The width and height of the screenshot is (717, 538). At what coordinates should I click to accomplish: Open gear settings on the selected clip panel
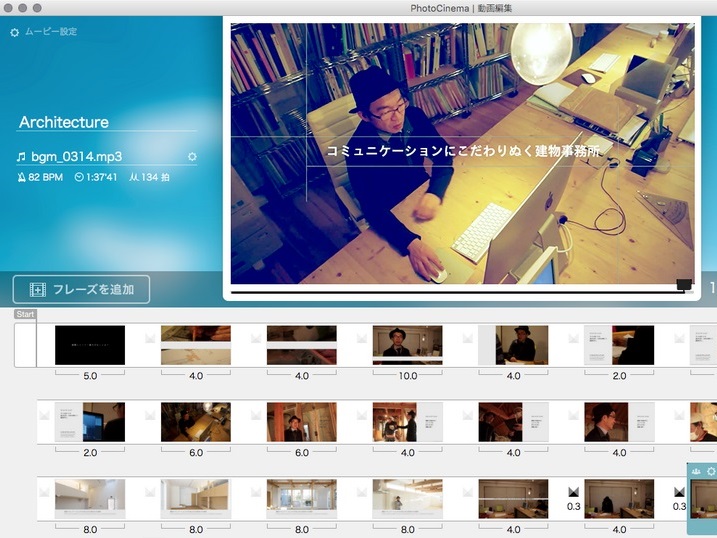pos(710,472)
